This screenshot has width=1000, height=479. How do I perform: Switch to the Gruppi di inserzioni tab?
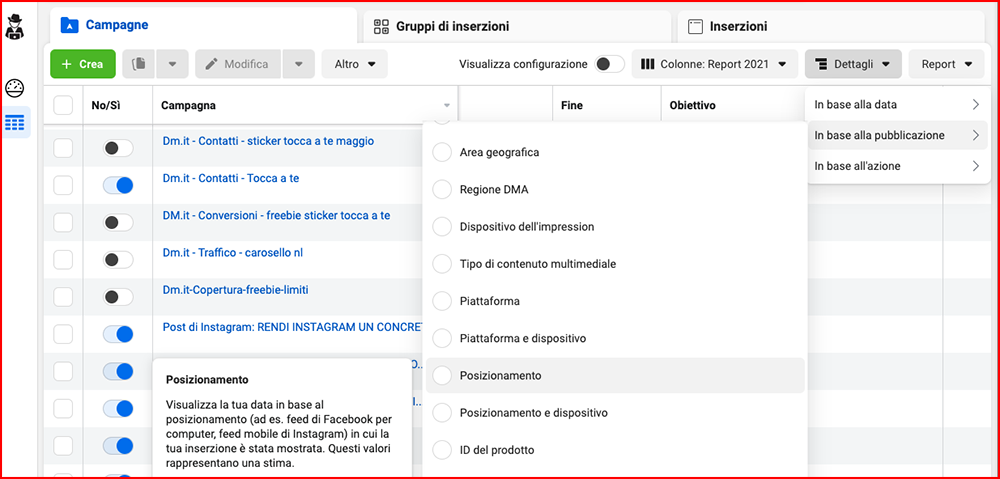pos(453,26)
